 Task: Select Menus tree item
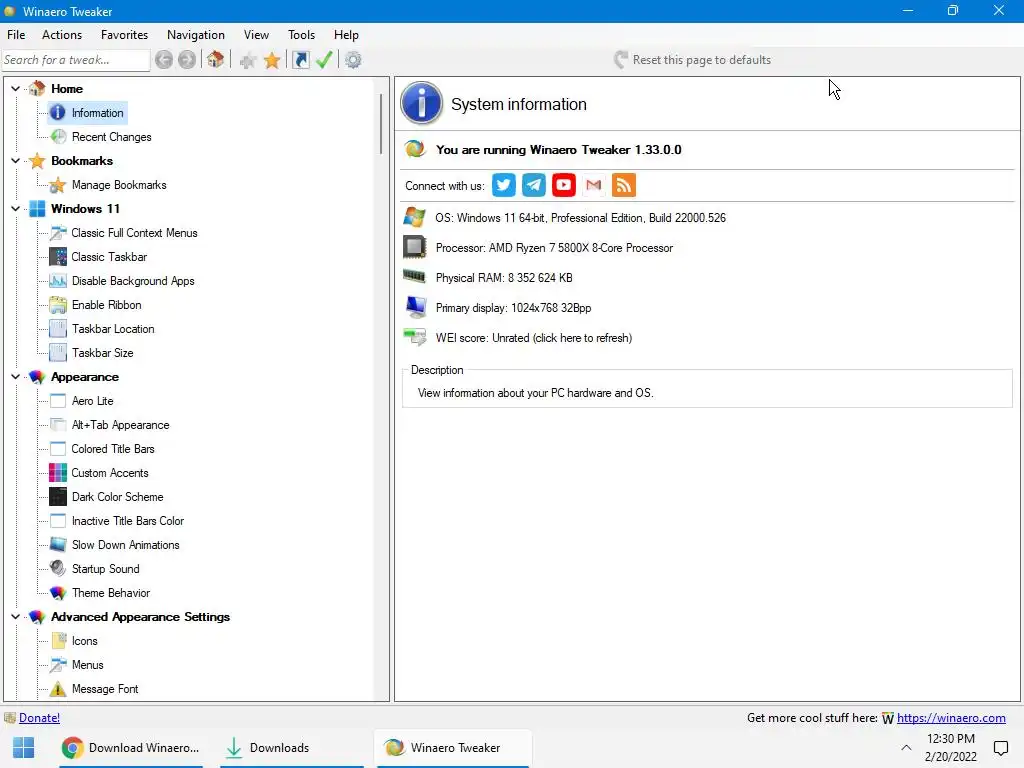click(x=88, y=665)
